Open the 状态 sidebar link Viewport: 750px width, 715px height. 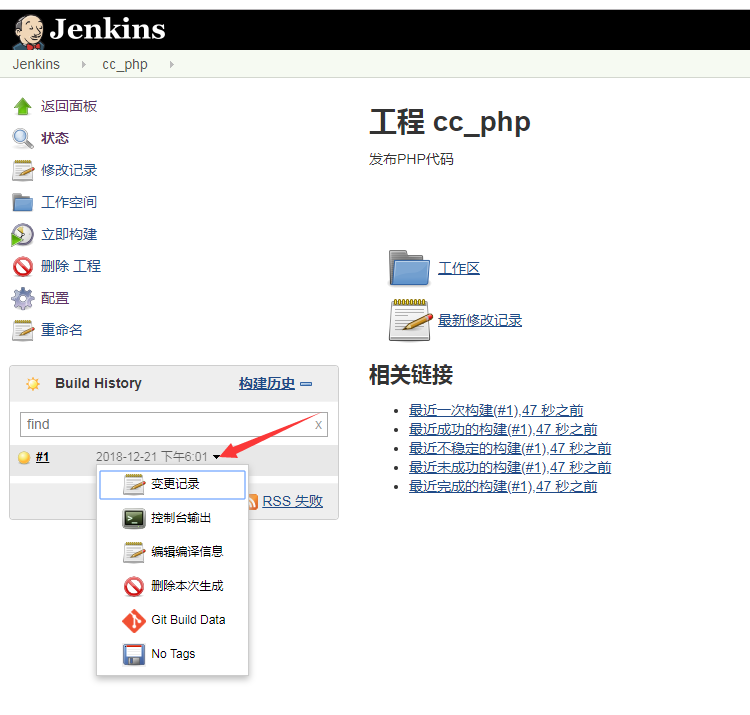click(55, 138)
